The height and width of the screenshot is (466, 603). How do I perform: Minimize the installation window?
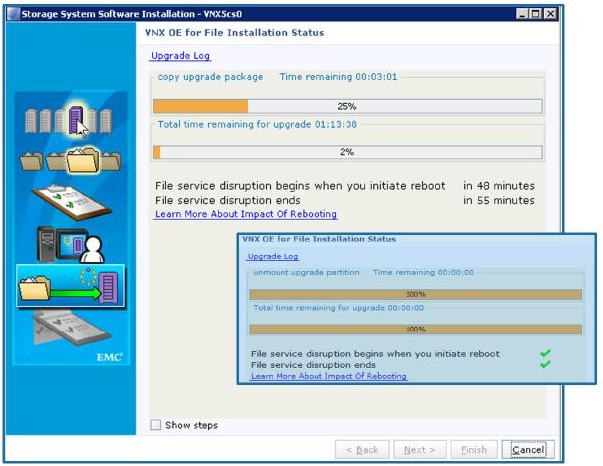click(522, 14)
